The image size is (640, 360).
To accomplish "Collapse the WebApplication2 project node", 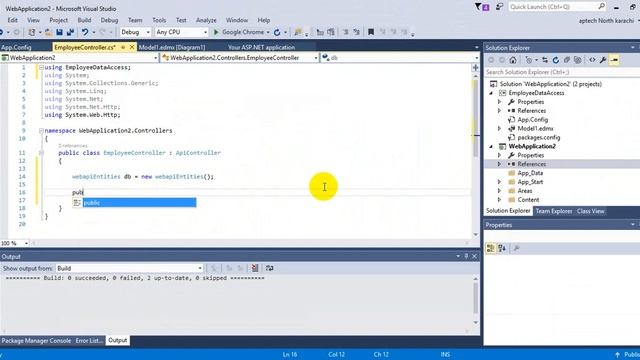I will [x=491, y=147].
